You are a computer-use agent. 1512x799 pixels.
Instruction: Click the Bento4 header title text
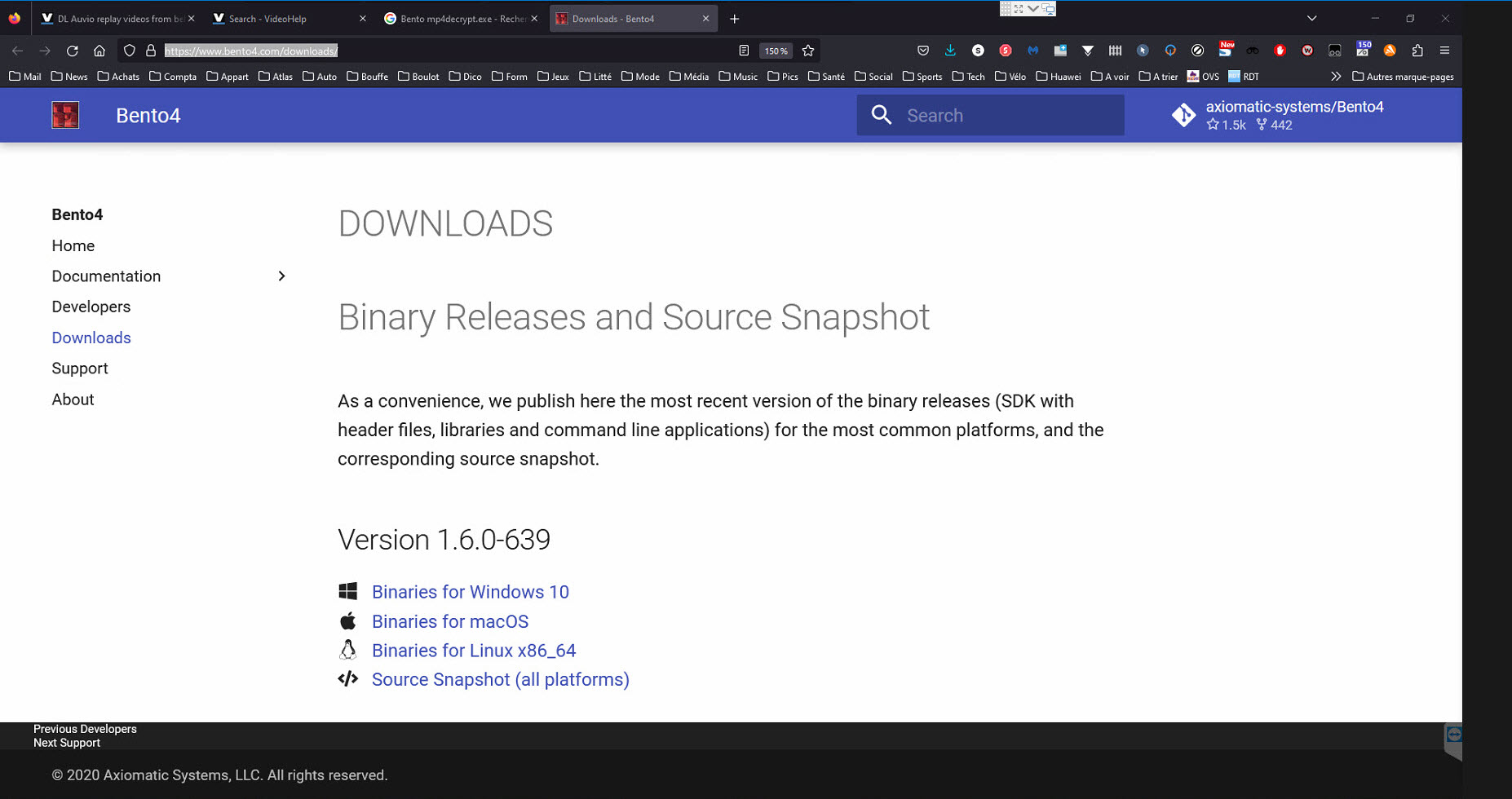tap(148, 115)
